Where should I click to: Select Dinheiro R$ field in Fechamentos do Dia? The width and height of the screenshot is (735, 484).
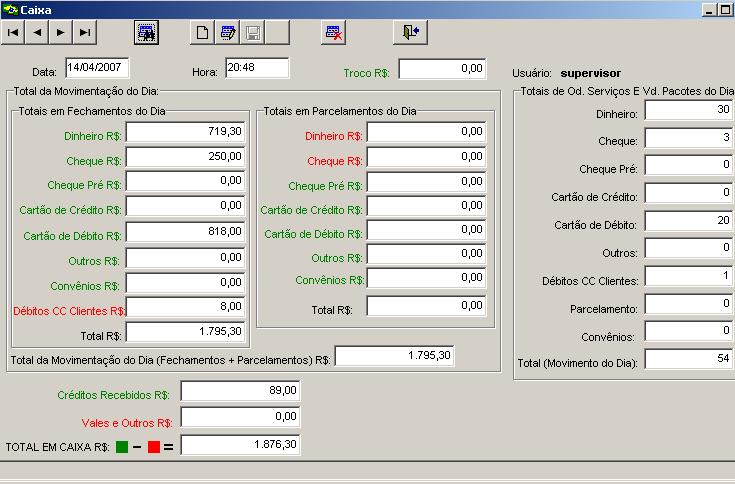click(x=185, y=132)
